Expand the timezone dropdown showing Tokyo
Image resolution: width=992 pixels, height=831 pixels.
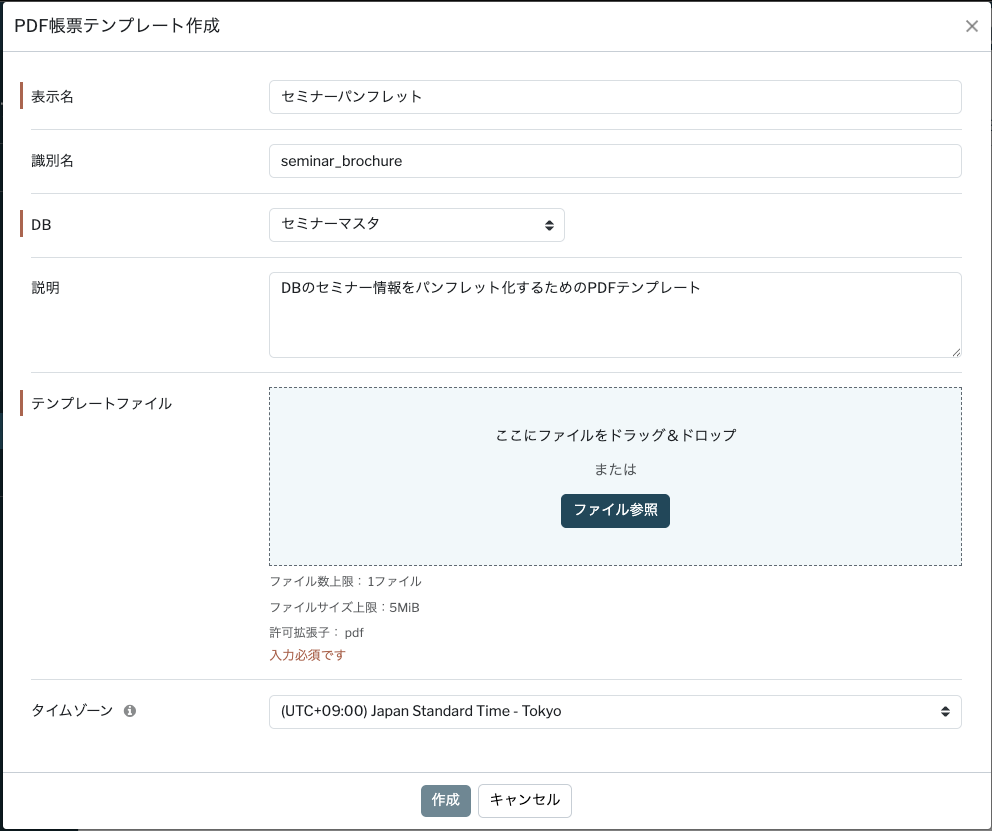[614, 712]
